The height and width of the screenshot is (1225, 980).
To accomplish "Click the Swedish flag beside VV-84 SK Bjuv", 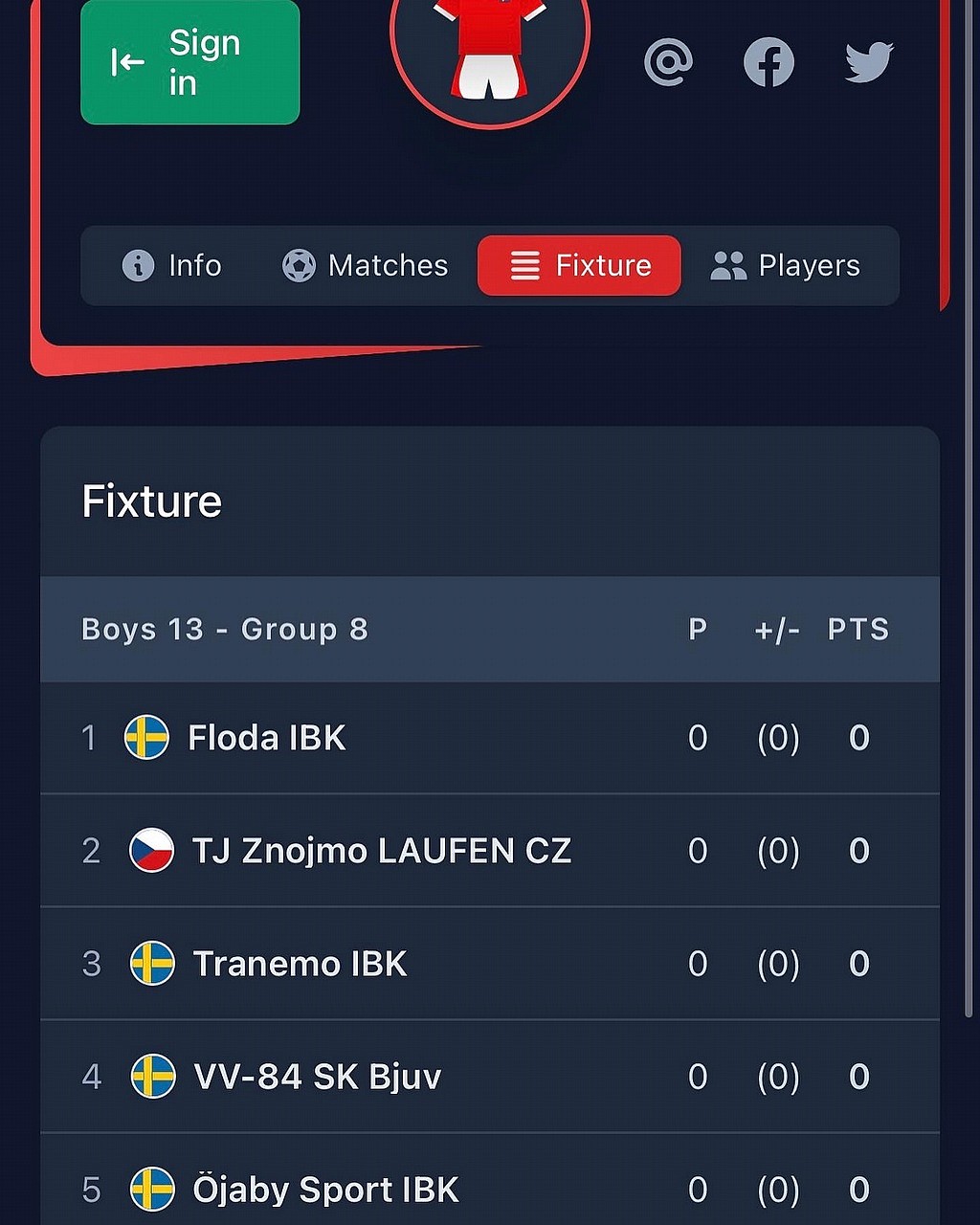I will (x=153, y=1077).
